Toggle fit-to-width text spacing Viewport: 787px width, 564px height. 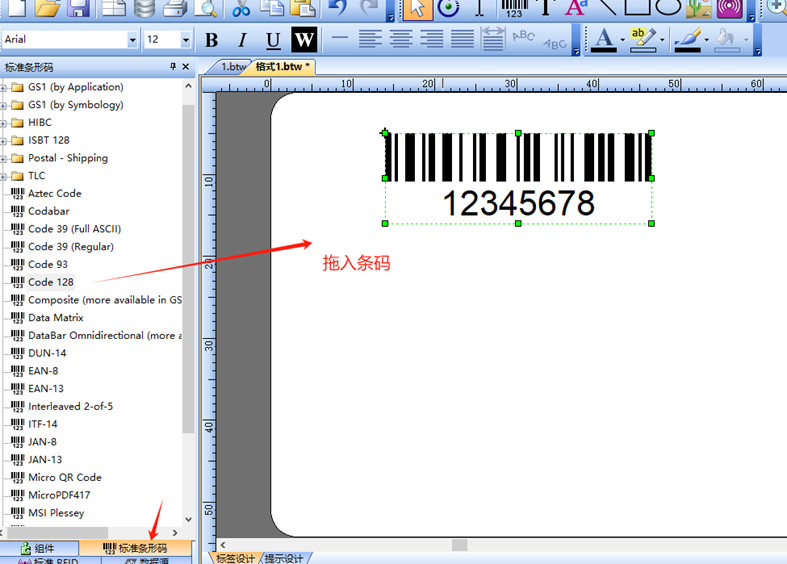tap(493, 39)
